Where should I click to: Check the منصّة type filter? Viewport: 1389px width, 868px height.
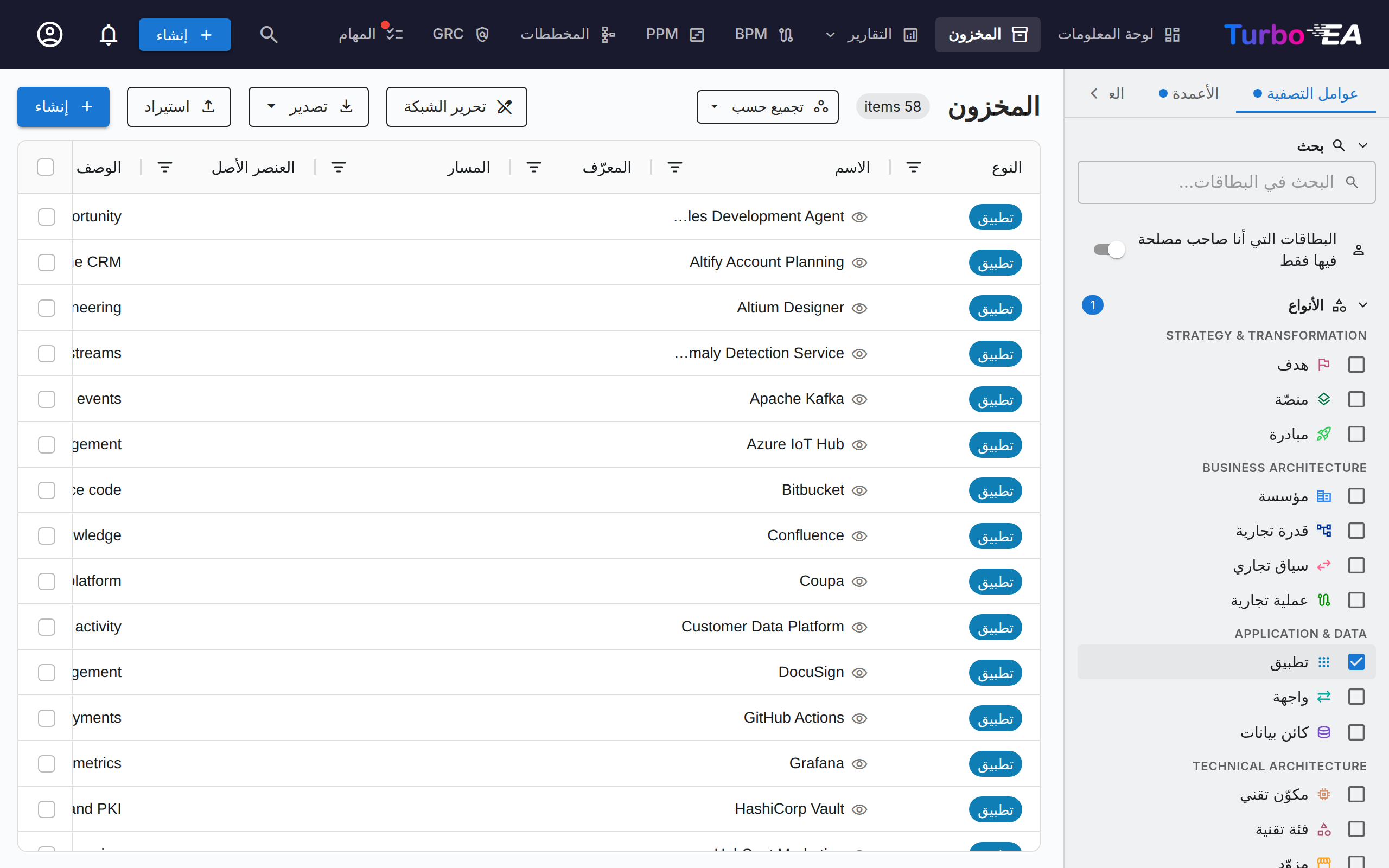click(x=1356, y=399)
